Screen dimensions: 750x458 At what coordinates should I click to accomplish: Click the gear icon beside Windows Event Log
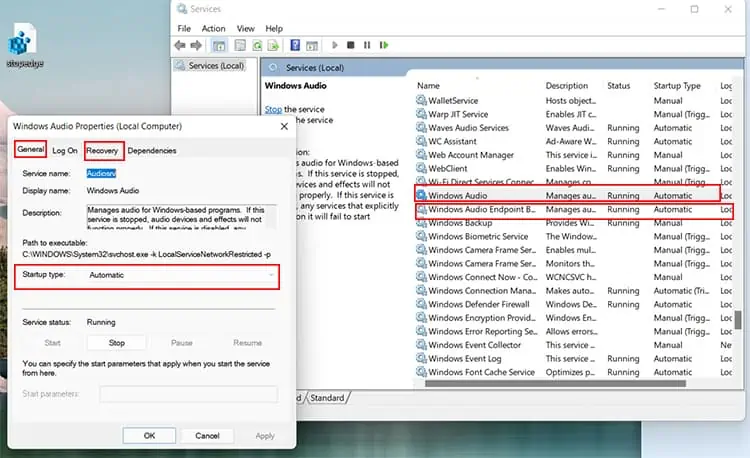point(421,359)
